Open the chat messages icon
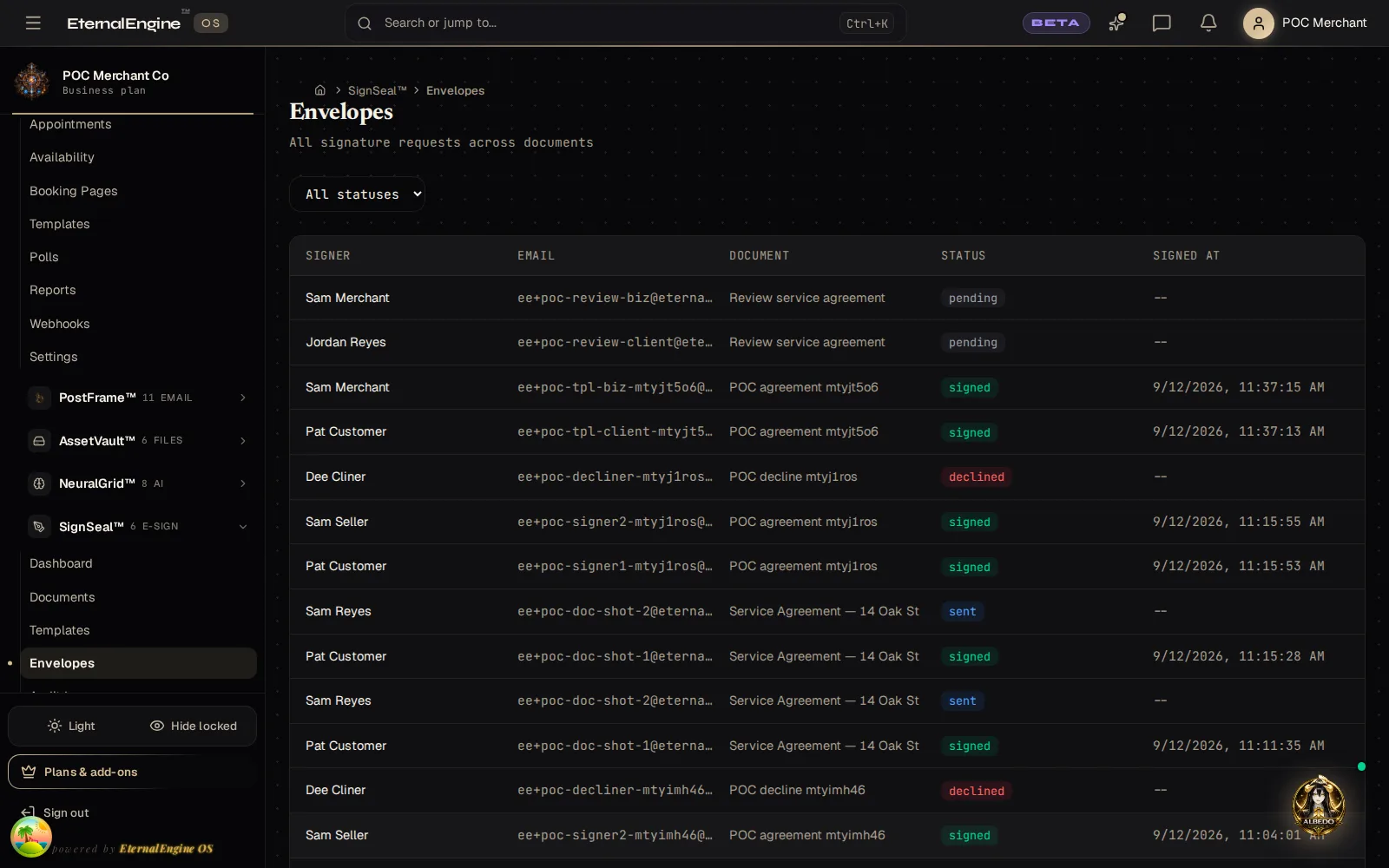The image size is (1389, 868). pyautogui.click(x=1162, y=23)
